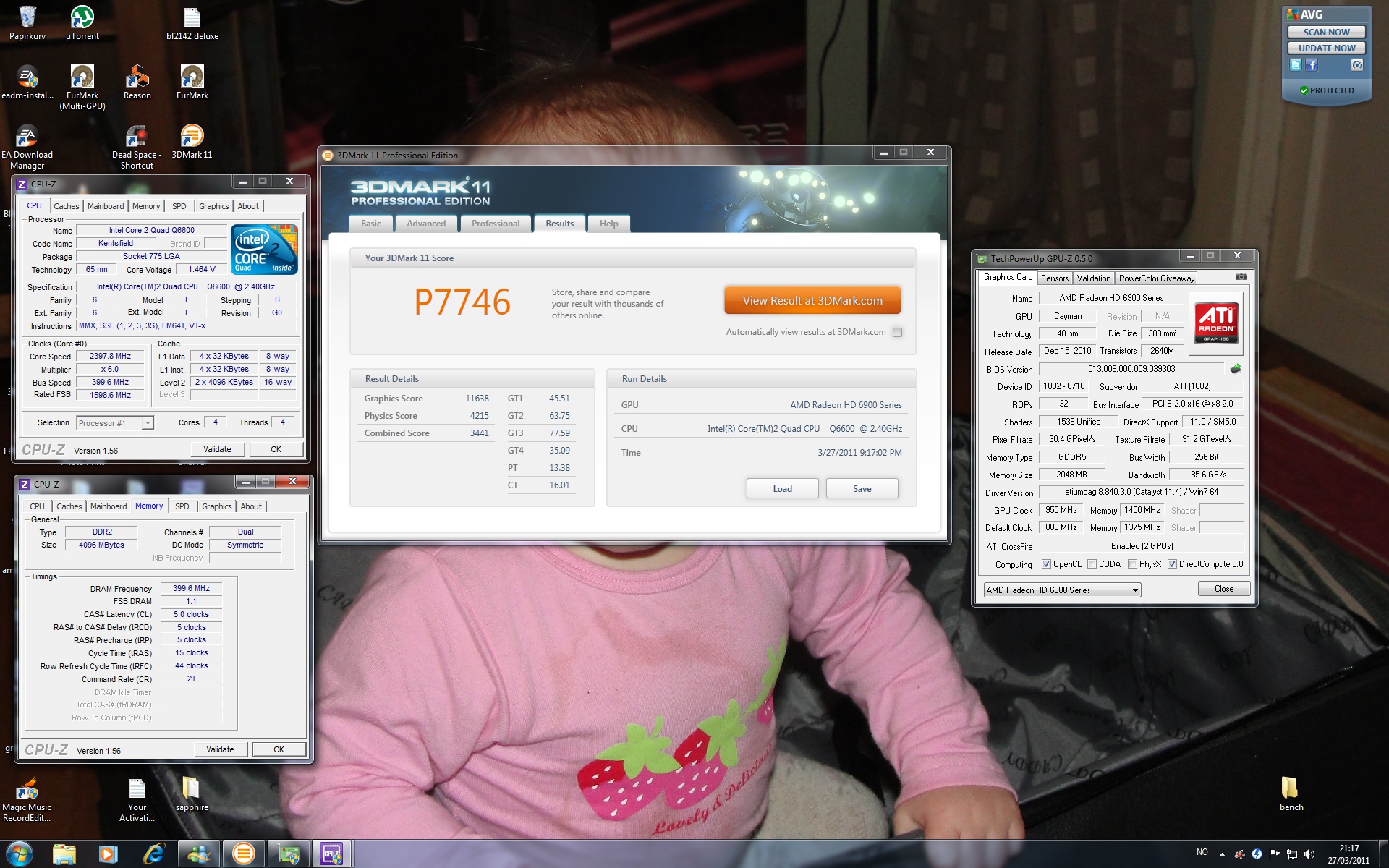Open the AMD Radeon HD 6900 Series dropdown
This screenshot has width=1389, height=868.
point(1062,590)
